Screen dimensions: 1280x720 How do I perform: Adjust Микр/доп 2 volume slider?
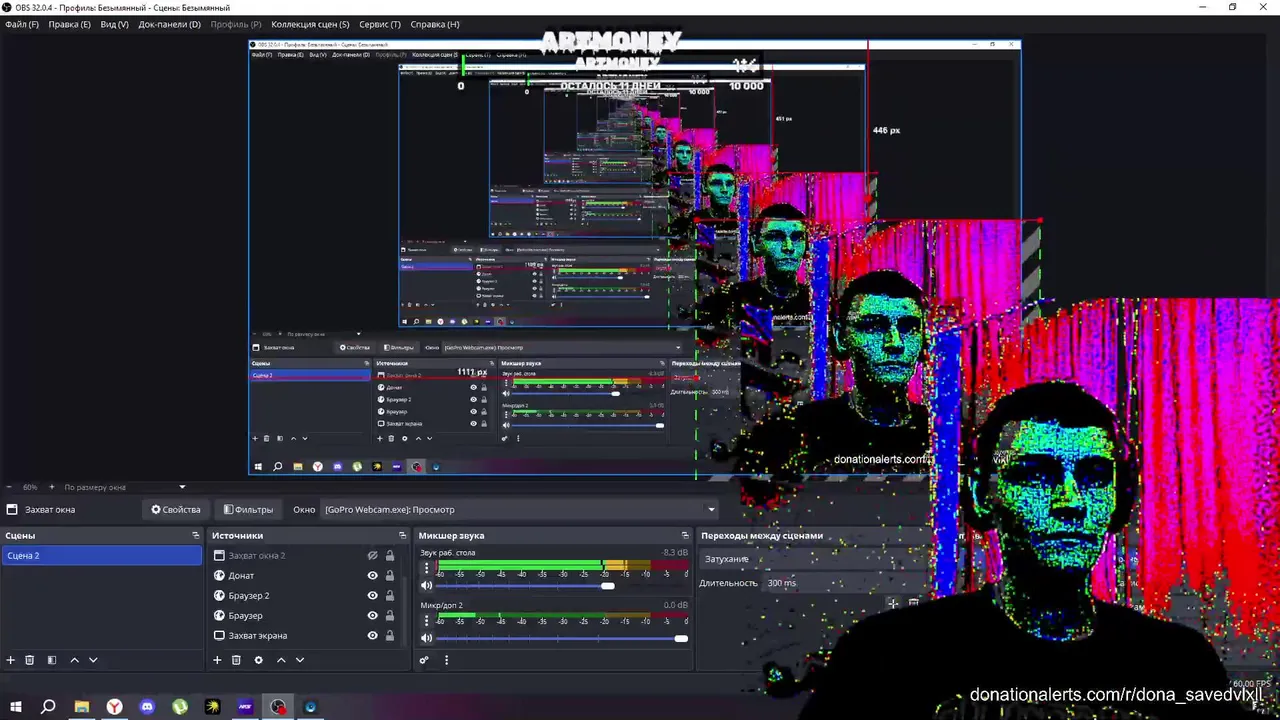[563, 638]
